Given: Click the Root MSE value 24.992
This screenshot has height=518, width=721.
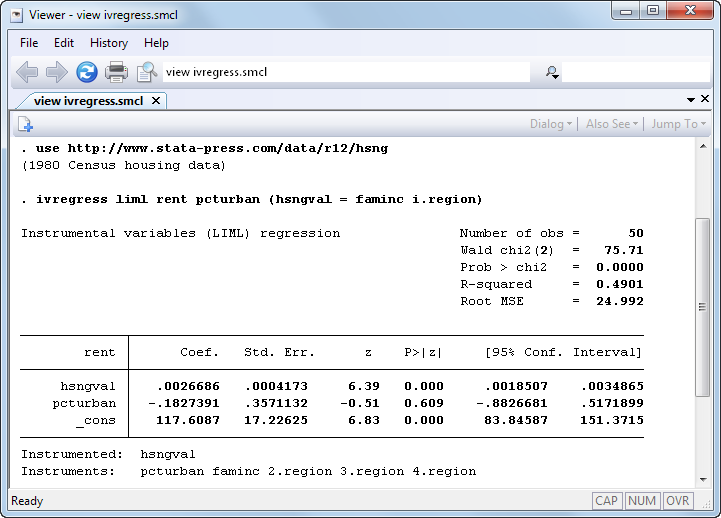Looking at the screenshot, I should click(620, 302).
